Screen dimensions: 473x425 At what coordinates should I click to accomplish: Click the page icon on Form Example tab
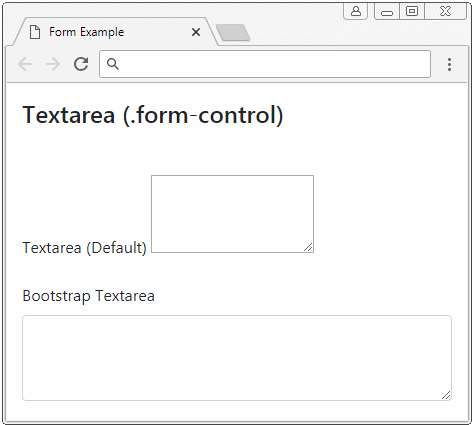pos(35,32)
